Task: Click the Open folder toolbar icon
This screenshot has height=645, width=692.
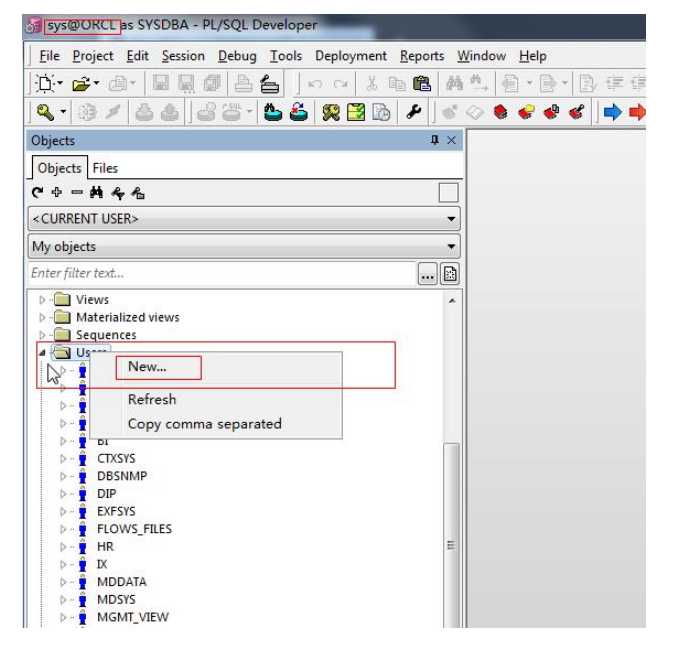Action: [81, 83]
